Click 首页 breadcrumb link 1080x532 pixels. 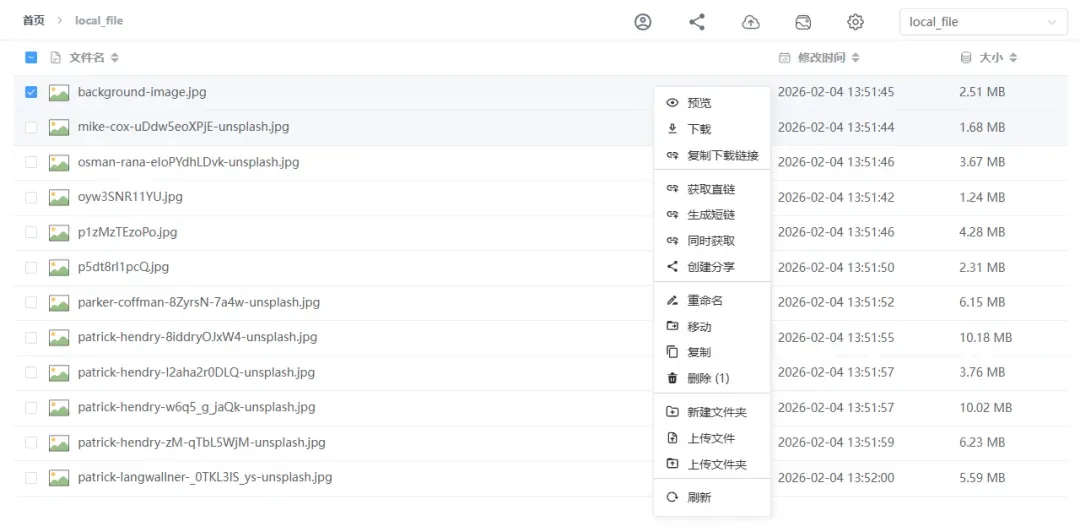pos(34,21)
